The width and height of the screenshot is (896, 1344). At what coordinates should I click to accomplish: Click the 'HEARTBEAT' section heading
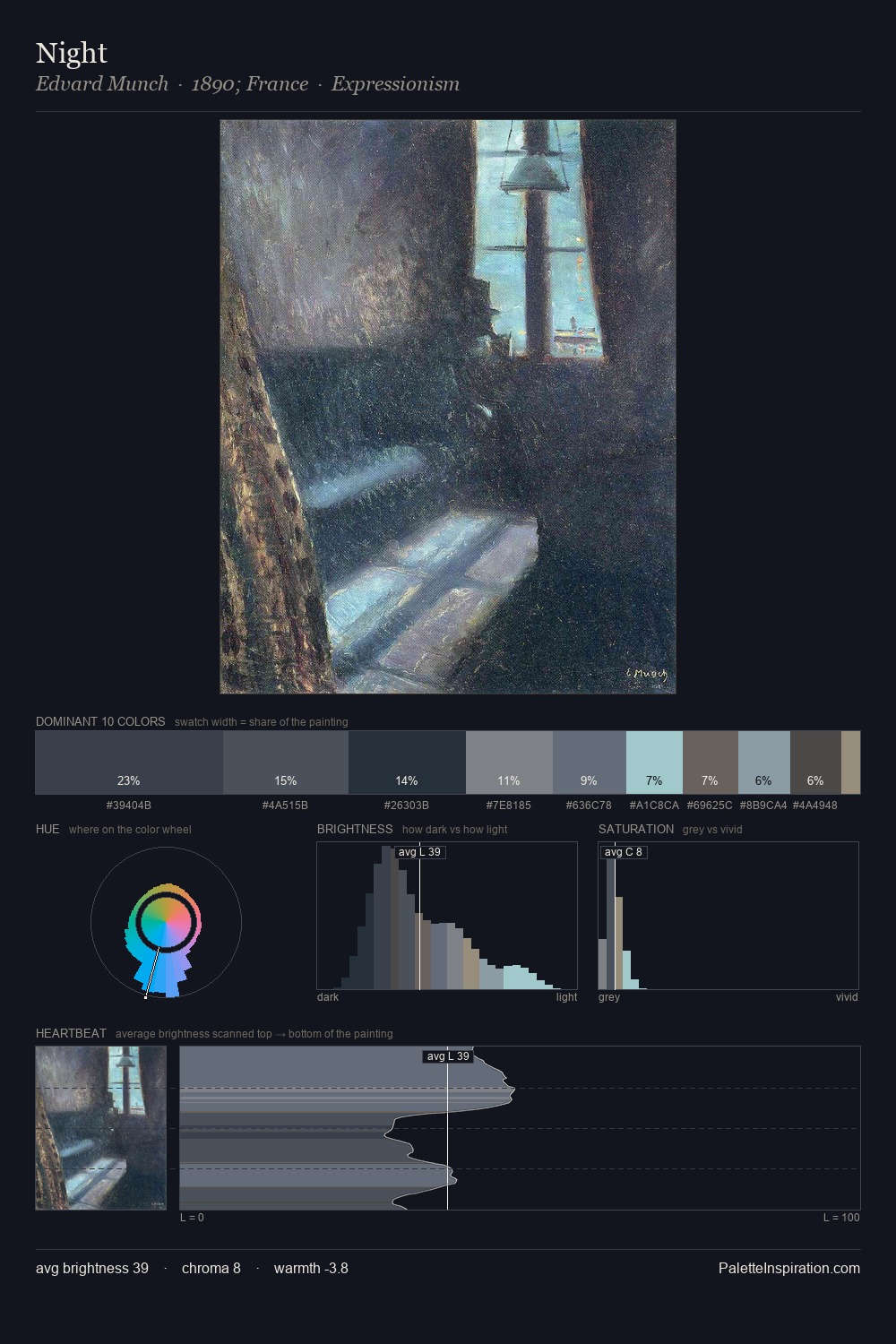71,1033
